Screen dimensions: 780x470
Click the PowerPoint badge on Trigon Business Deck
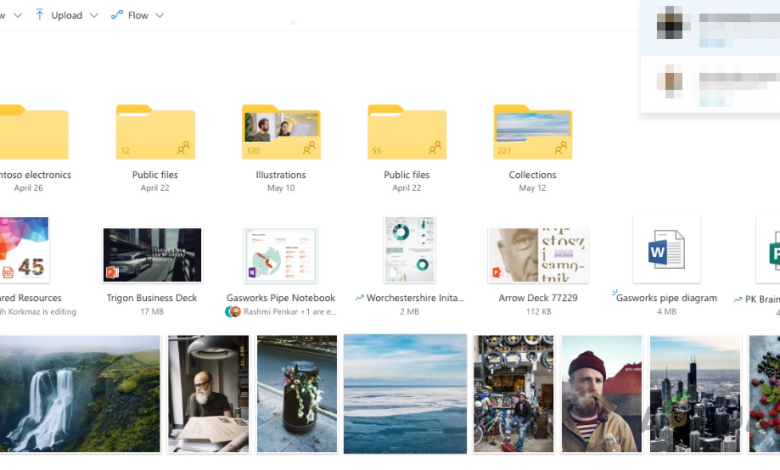112,273
